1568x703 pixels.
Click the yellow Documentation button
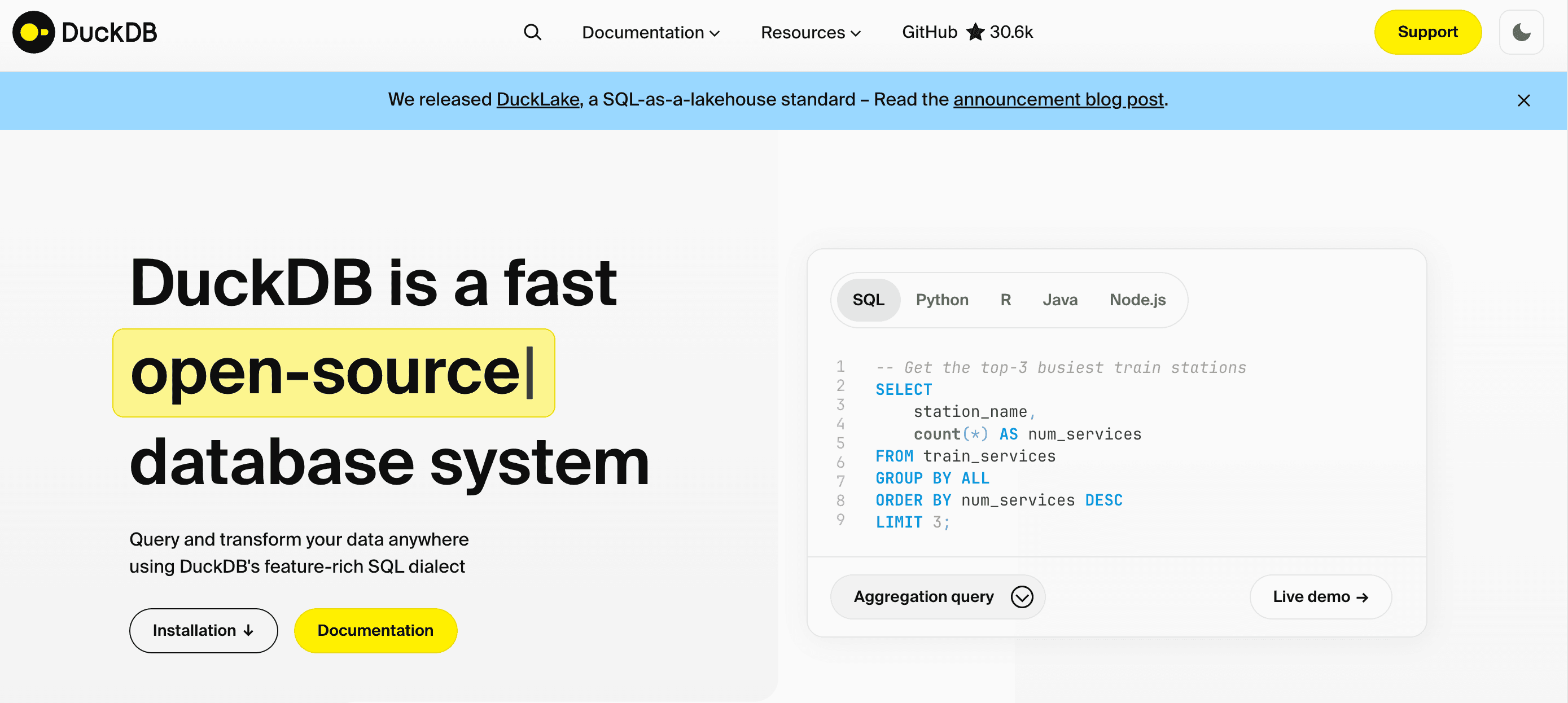point(375,630)
